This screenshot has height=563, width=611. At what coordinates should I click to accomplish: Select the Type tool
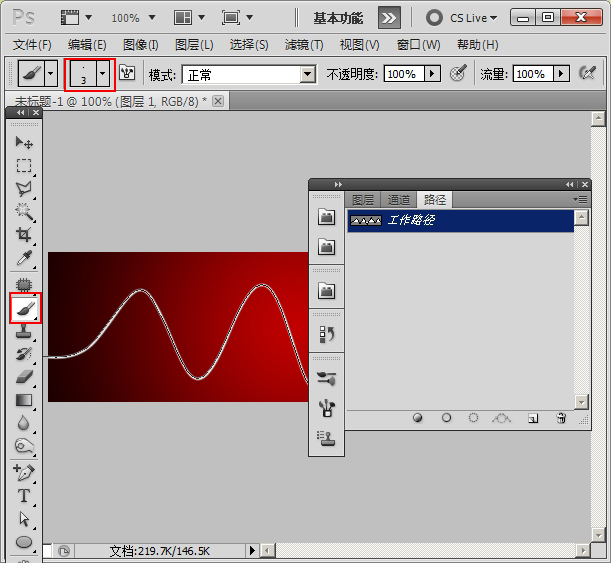(x=24, y=496)
